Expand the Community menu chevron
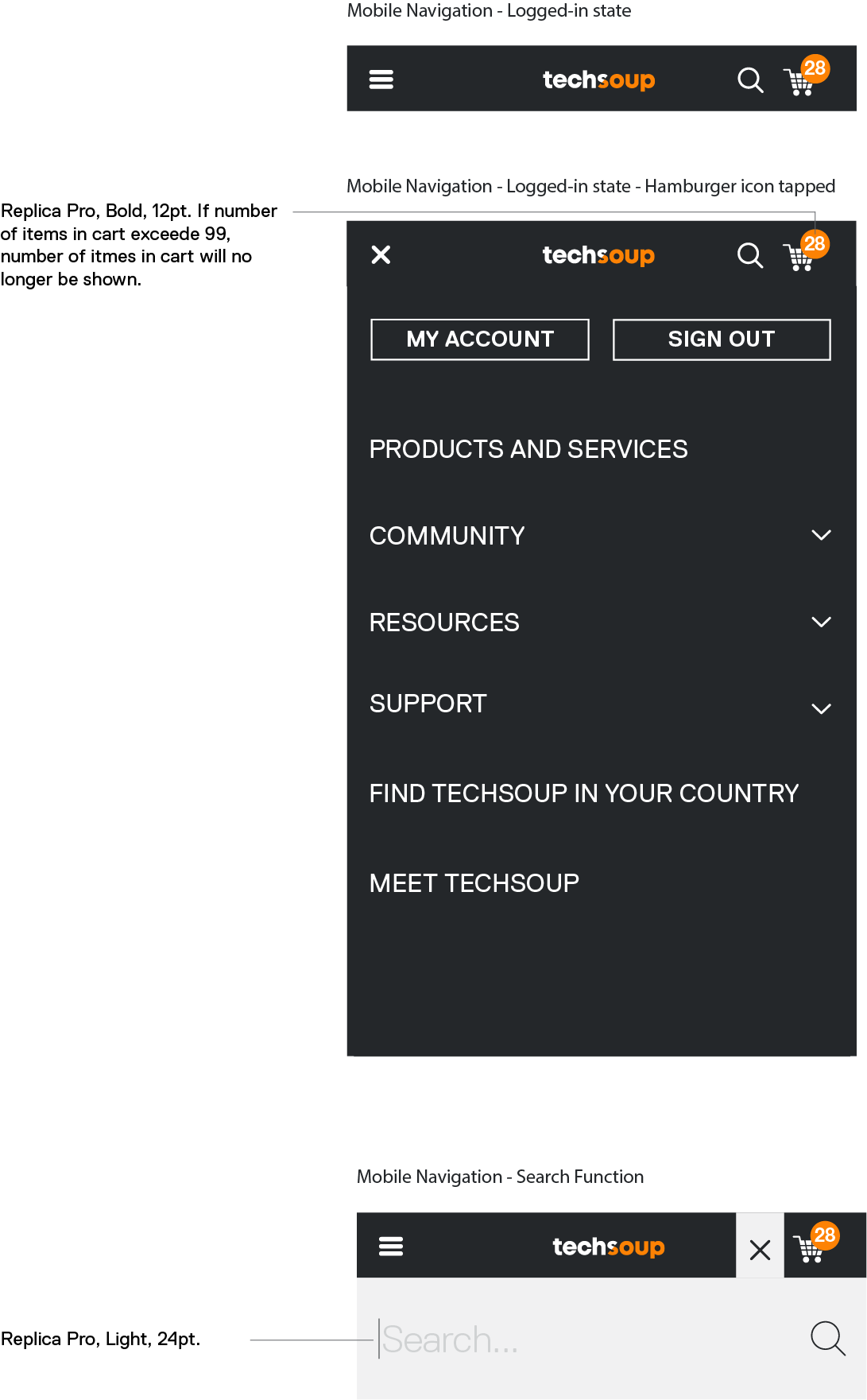This screenshot has width=867, height=1400. pyautogui.click(x=821, y=535)
